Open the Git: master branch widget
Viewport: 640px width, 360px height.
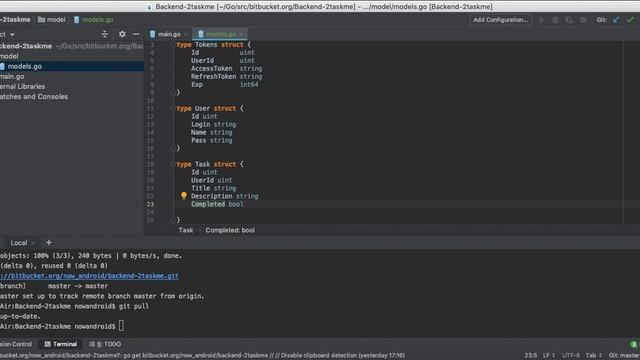click(624, 356)
